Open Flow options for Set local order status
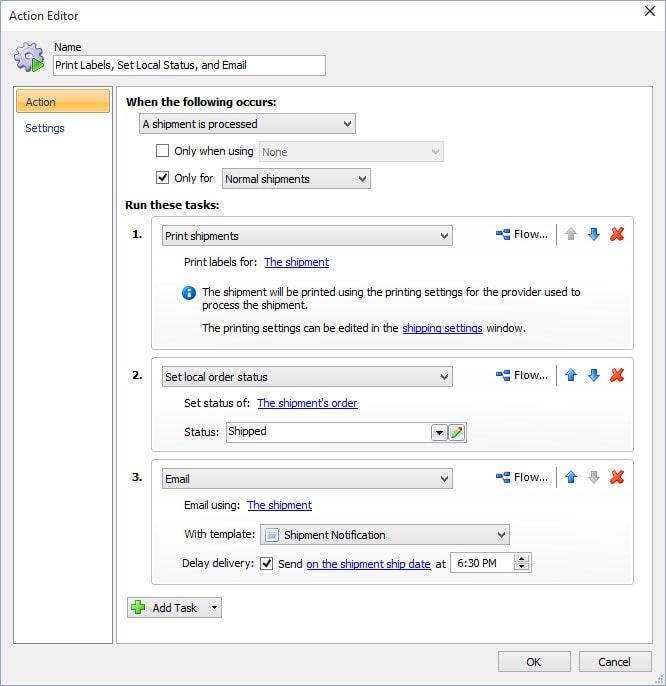 point(522,375)
